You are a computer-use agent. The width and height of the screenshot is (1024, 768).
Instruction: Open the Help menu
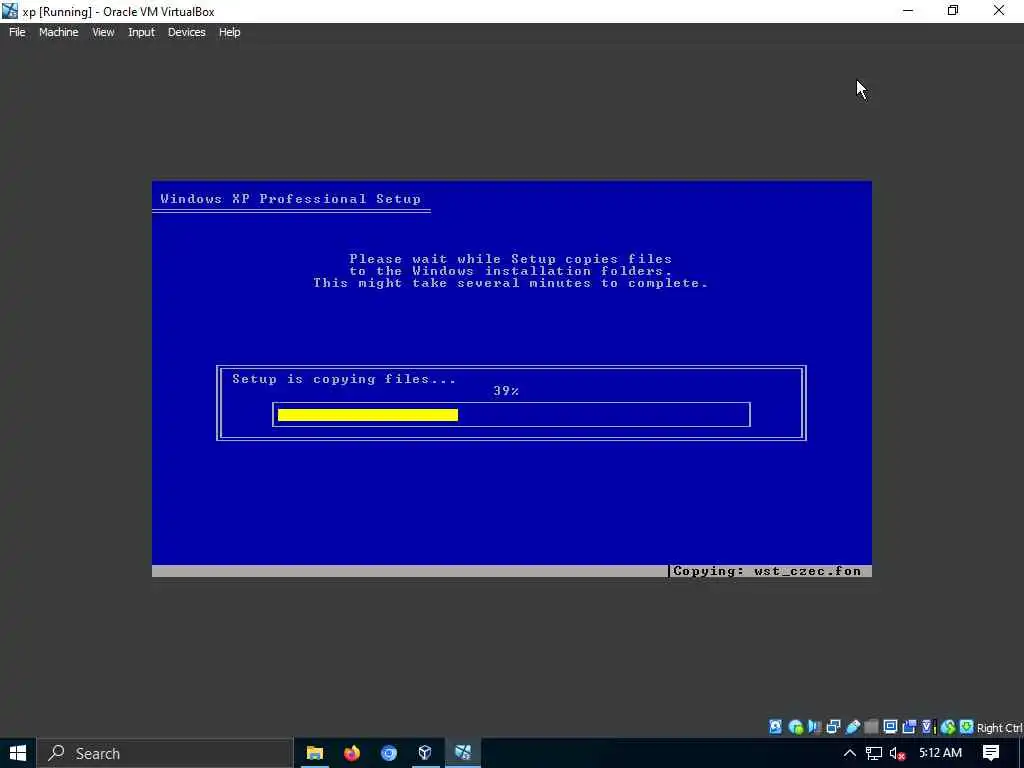229,32
